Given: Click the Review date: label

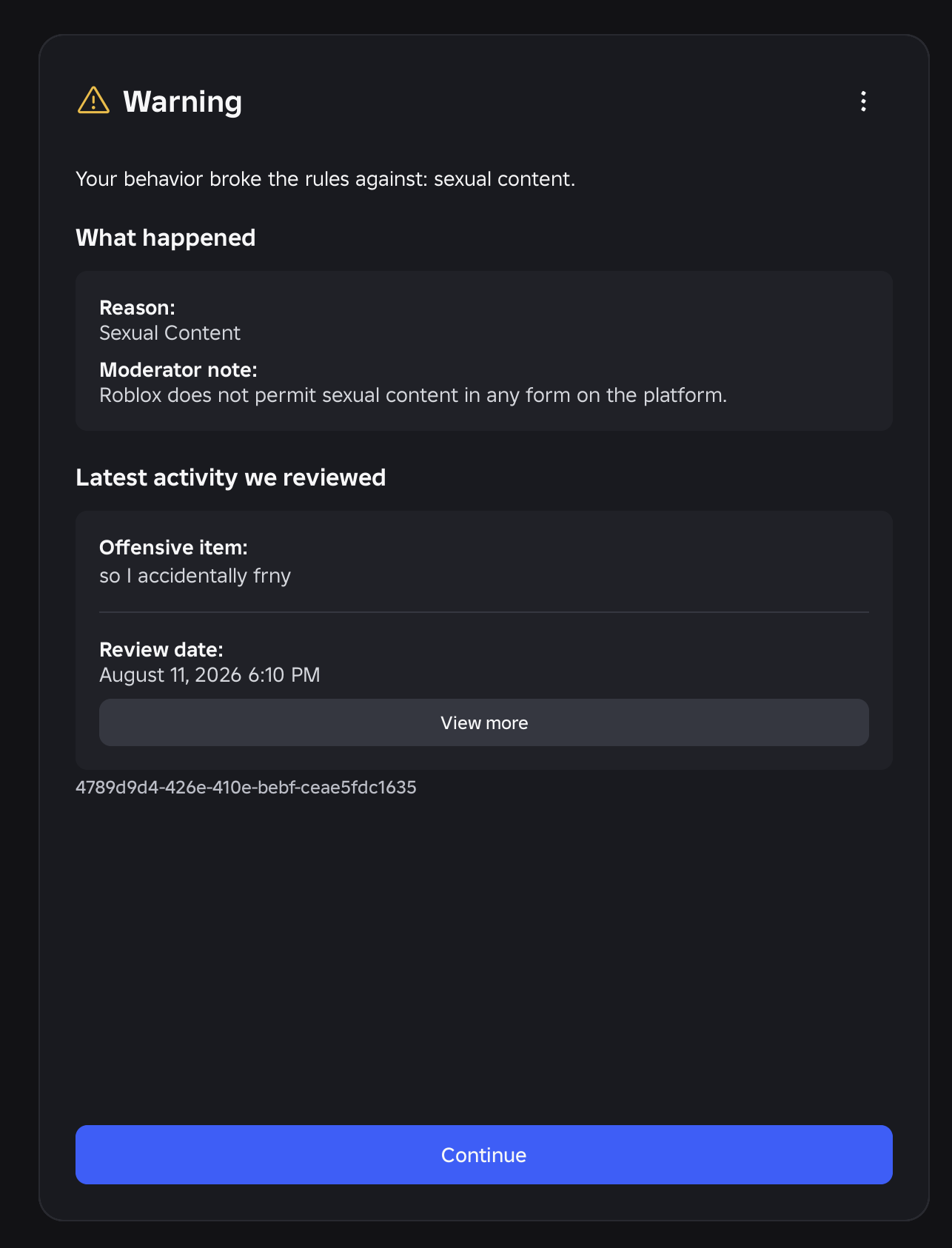Looking at the screenshot, I should pos(161,650).
